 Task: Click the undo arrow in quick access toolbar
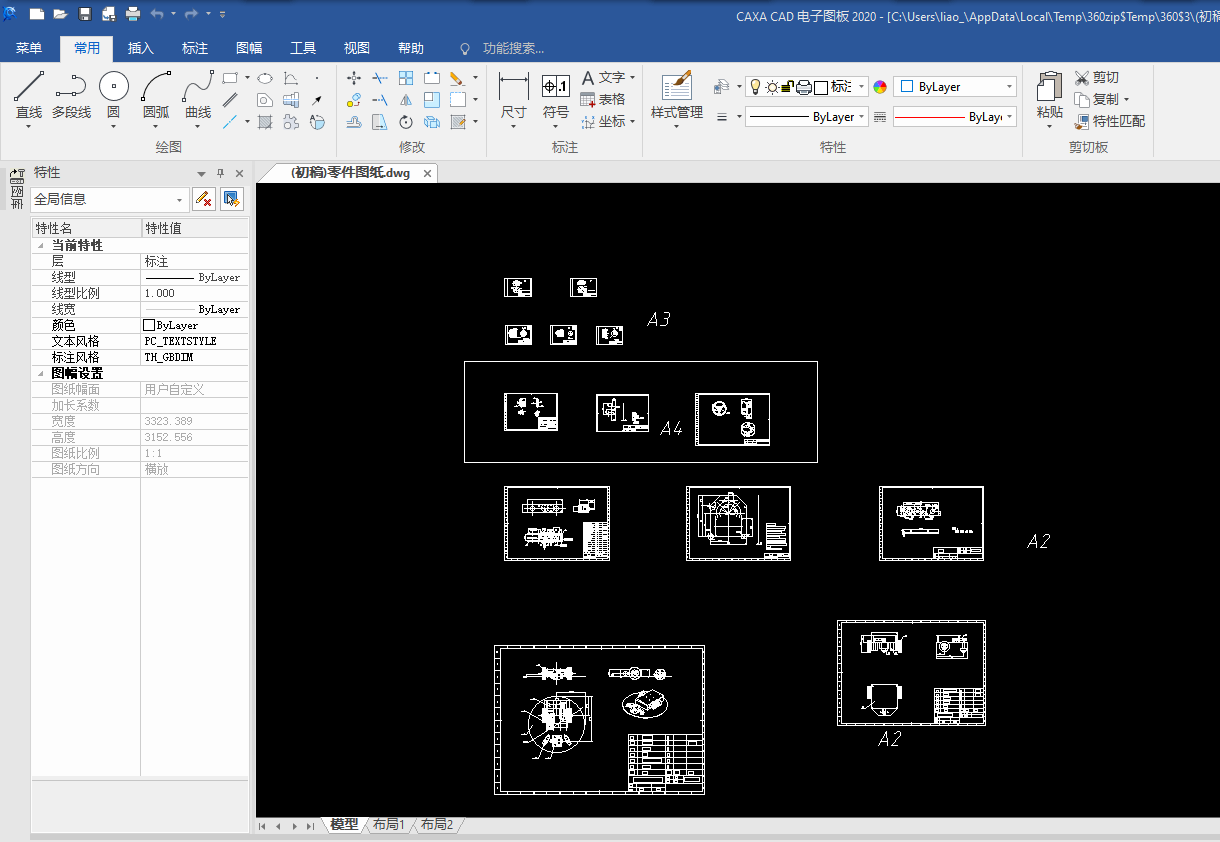(157, 14)
